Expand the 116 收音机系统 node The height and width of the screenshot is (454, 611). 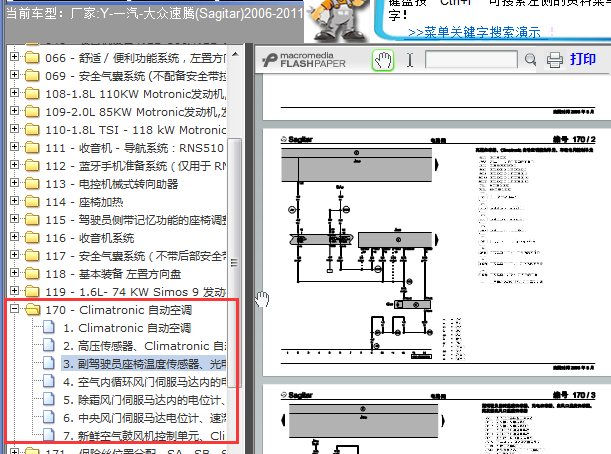(14, 237)
